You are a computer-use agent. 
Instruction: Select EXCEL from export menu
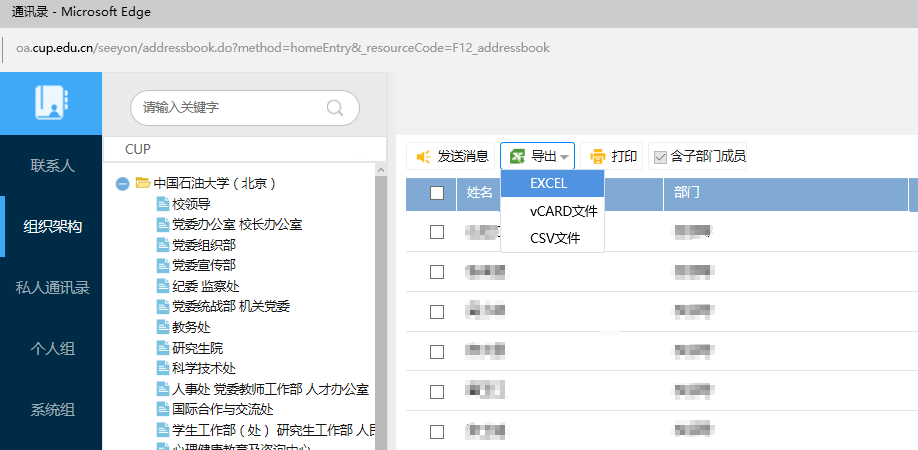(x=549, y=183)
